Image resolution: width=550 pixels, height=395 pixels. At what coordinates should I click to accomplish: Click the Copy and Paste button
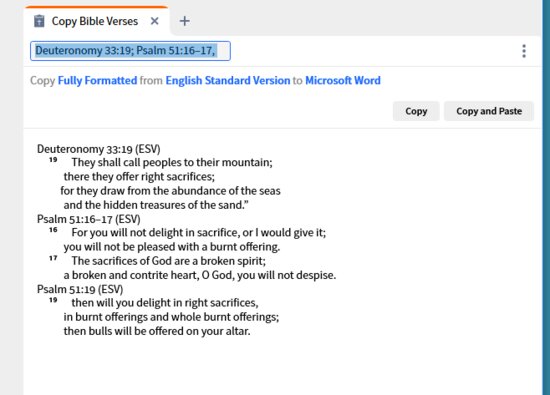(489, 111)
